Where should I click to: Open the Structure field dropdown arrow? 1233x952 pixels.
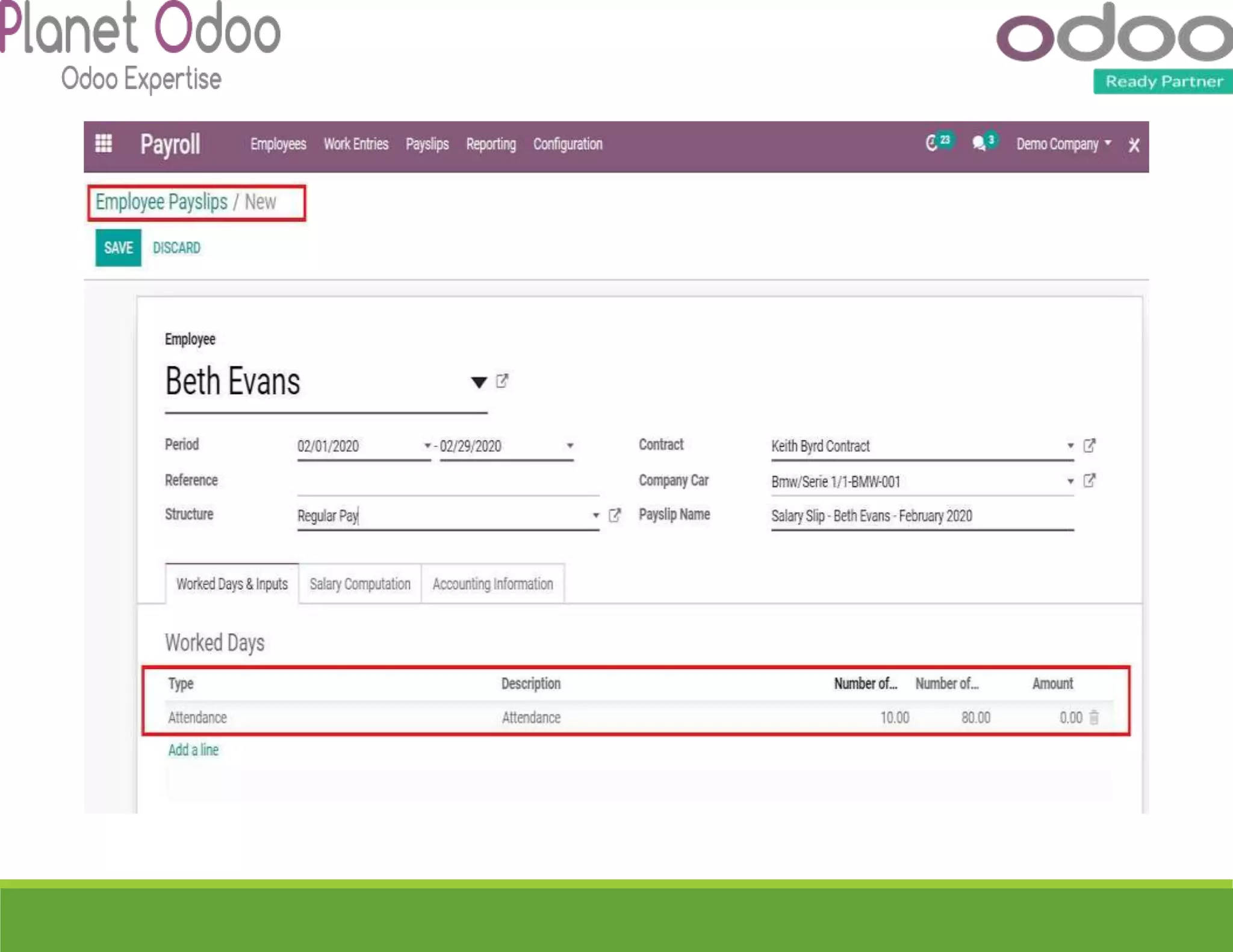click(x=595, y=516)
